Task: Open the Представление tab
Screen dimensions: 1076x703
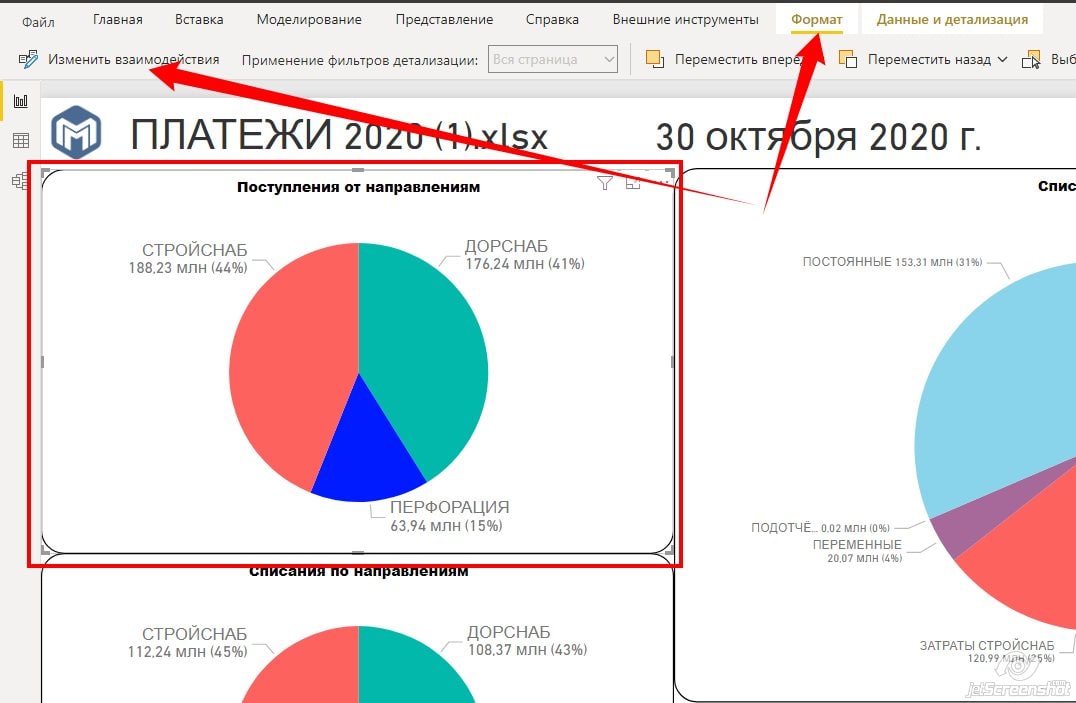Action: (444, 20)
